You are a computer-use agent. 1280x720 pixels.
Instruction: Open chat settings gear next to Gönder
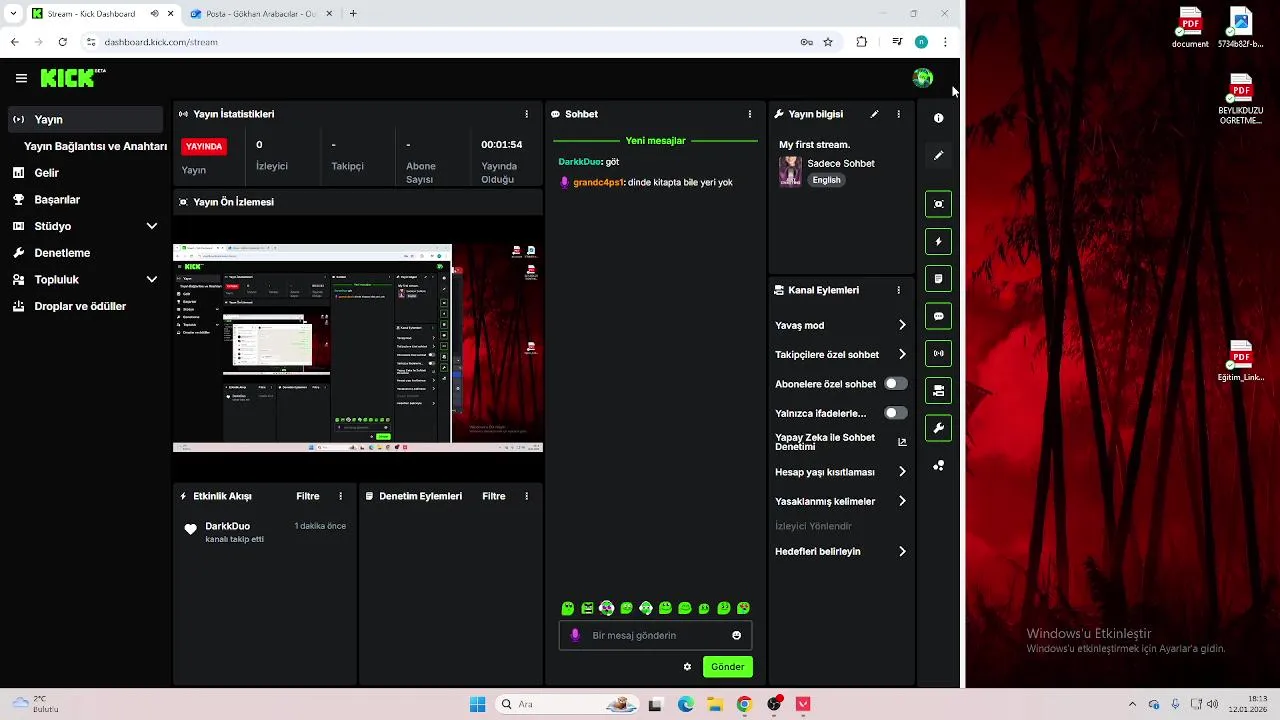point(687,667)
